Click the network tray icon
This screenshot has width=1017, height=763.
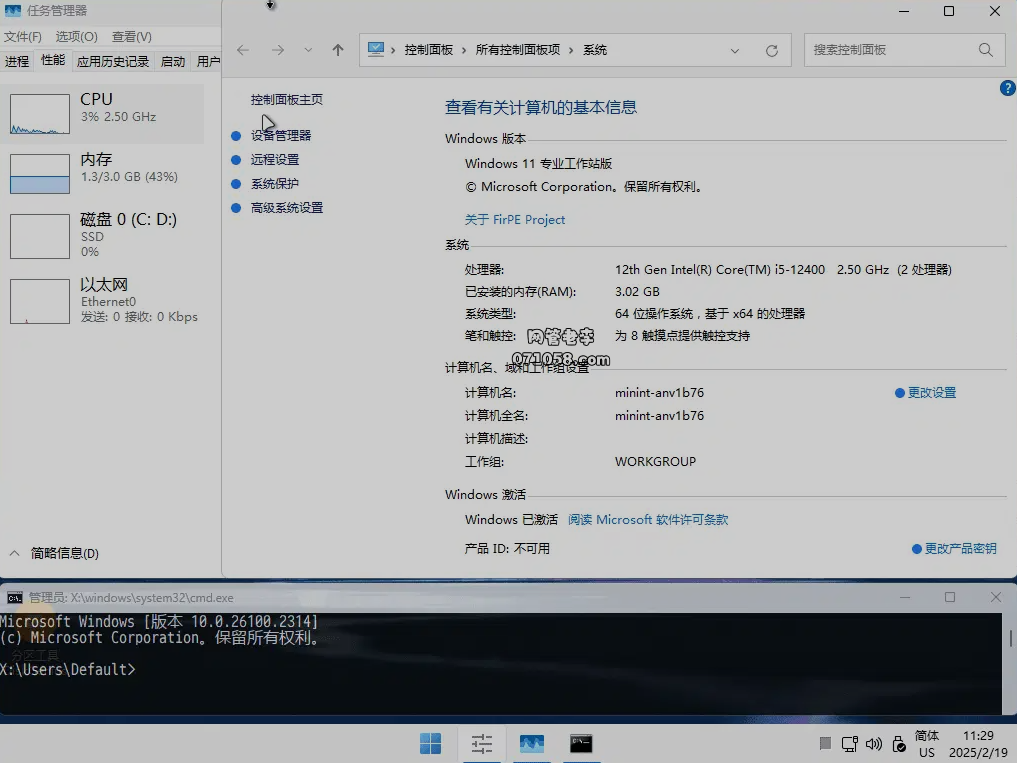[849, 744]
